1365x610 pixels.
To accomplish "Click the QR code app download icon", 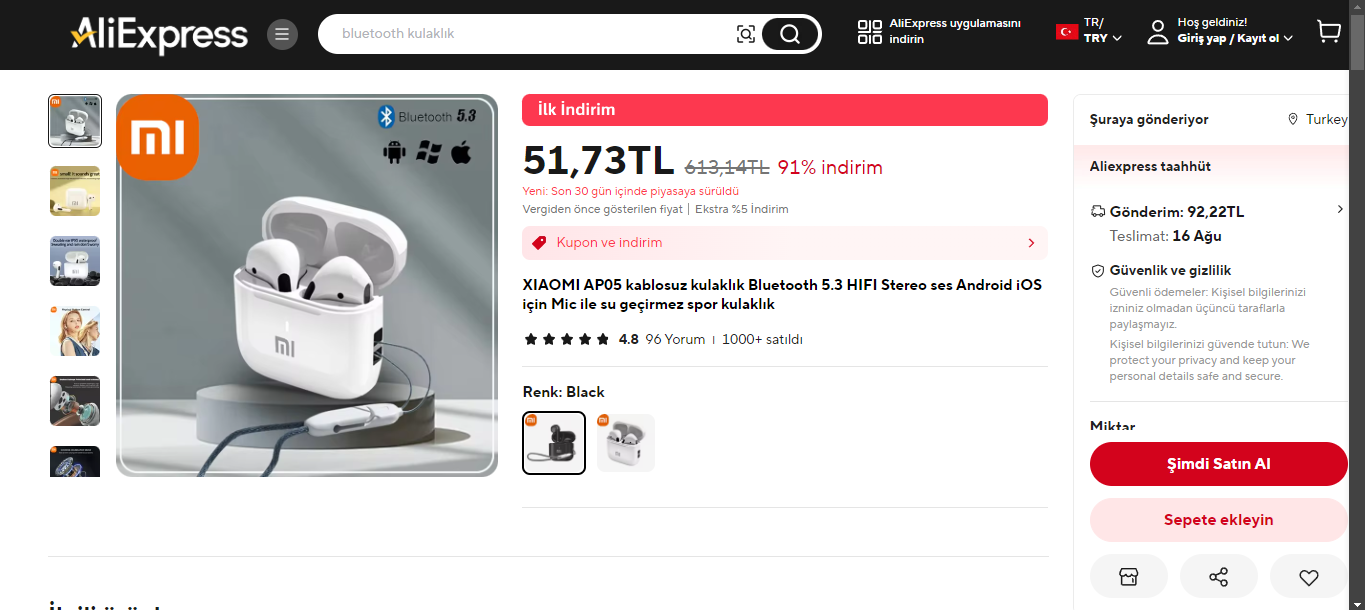I will pyautogui.click(x=869, y=32).
